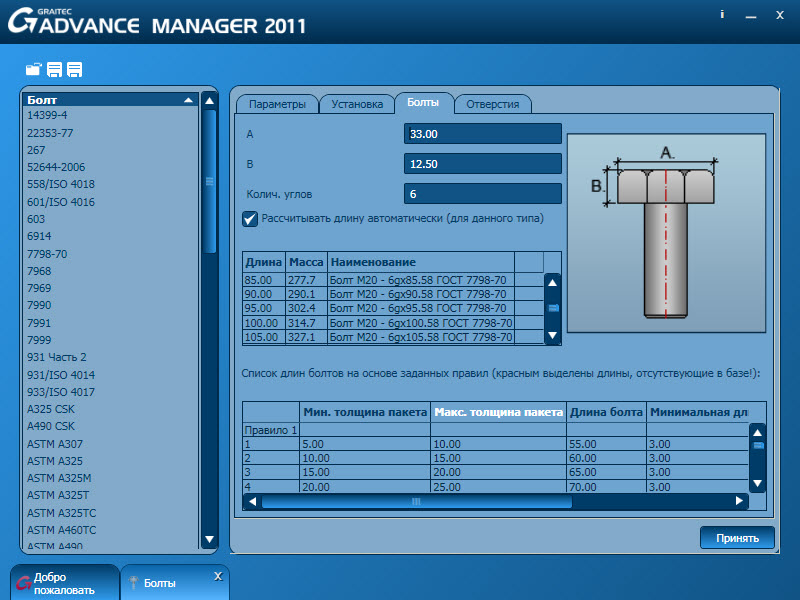Collapse the Болт list header arrow

click(x=188, y=100)
